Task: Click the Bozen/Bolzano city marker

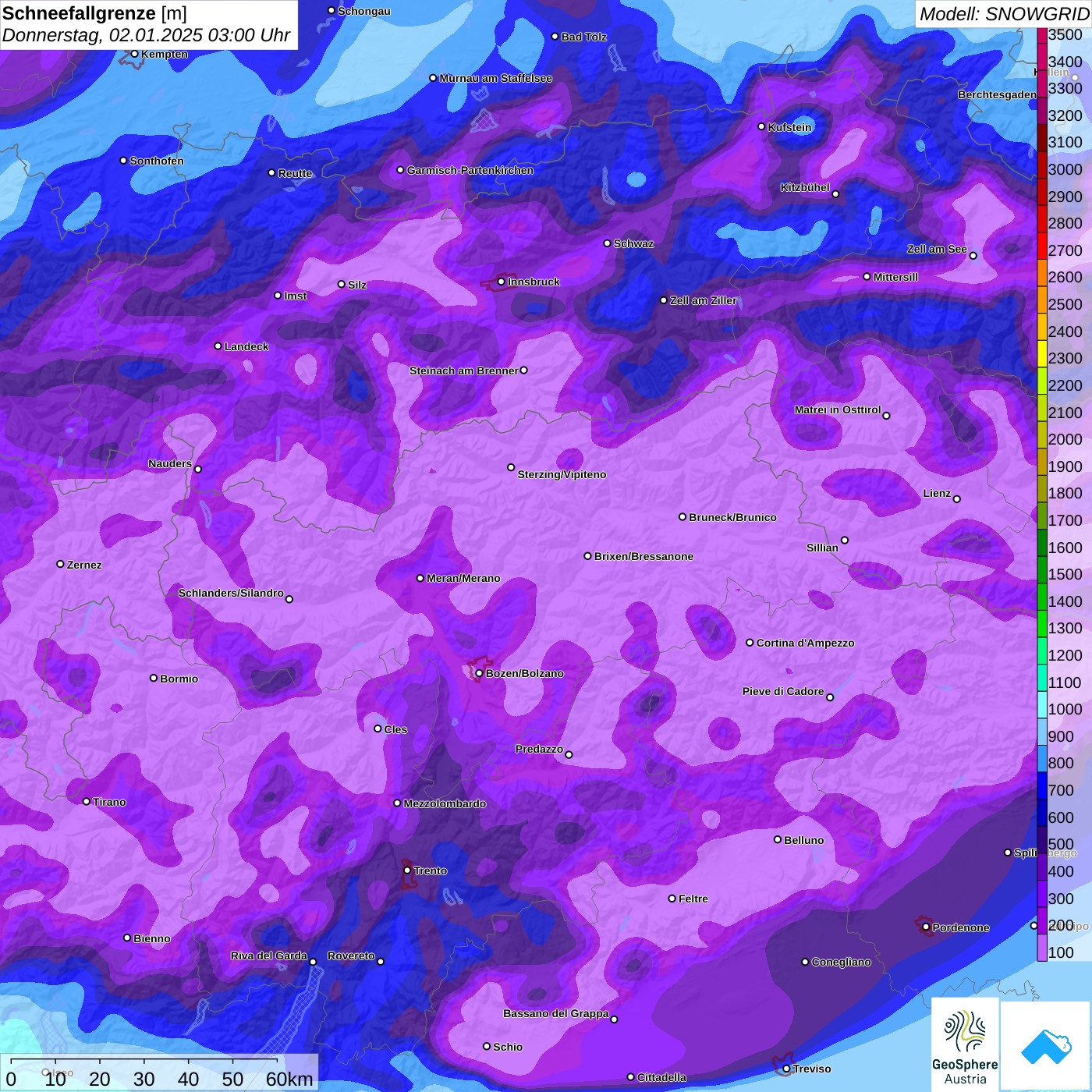Action: tap(479, 673)
